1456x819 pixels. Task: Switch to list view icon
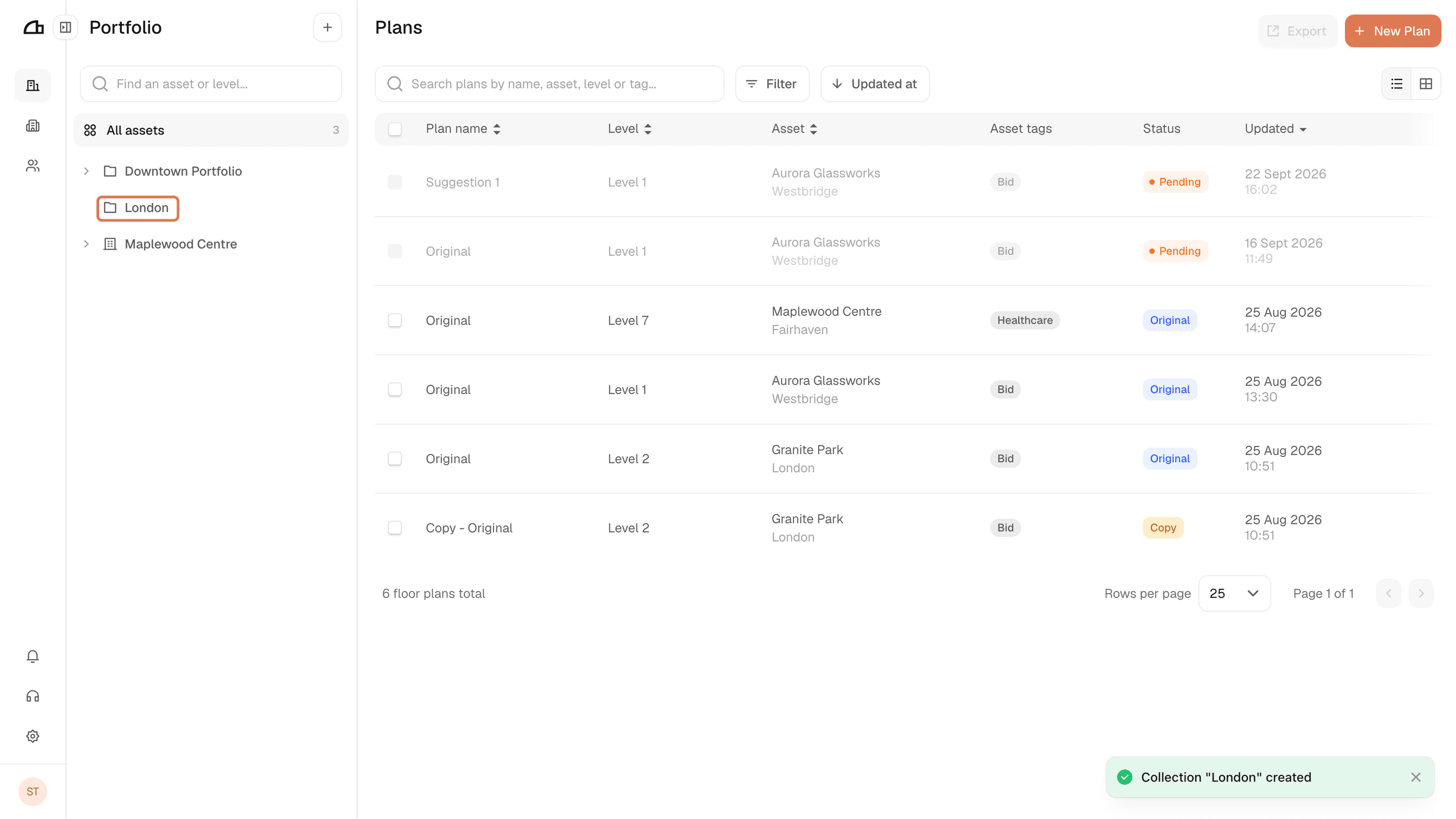pyautogui.click(x=1397, y=84)
